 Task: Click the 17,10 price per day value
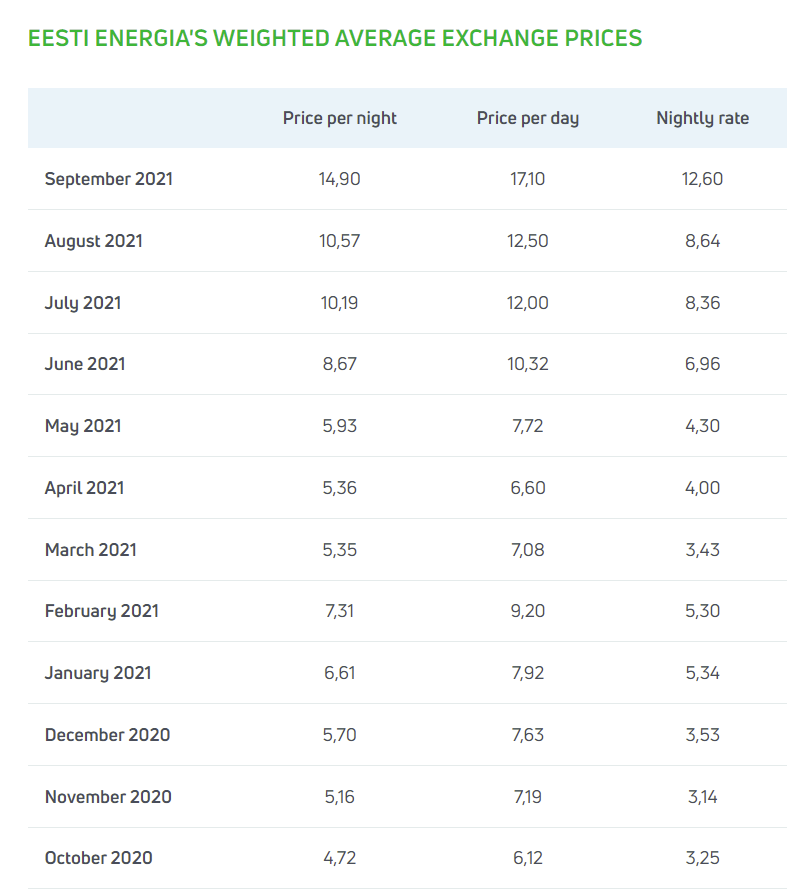click(x=527, y=179)
